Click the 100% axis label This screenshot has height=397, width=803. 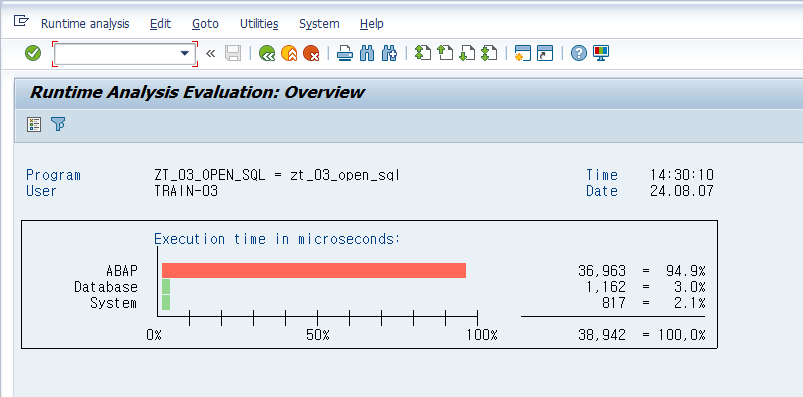[x=482, y=335]
